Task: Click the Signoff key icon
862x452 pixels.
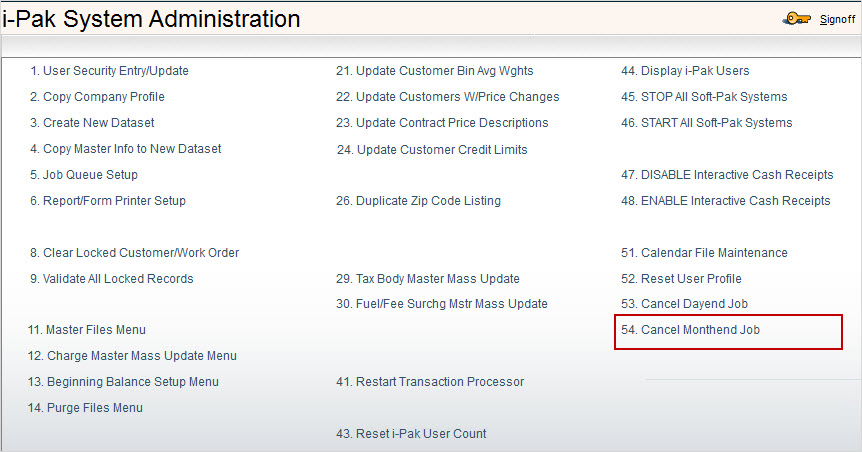Action: tap(796, 19)
